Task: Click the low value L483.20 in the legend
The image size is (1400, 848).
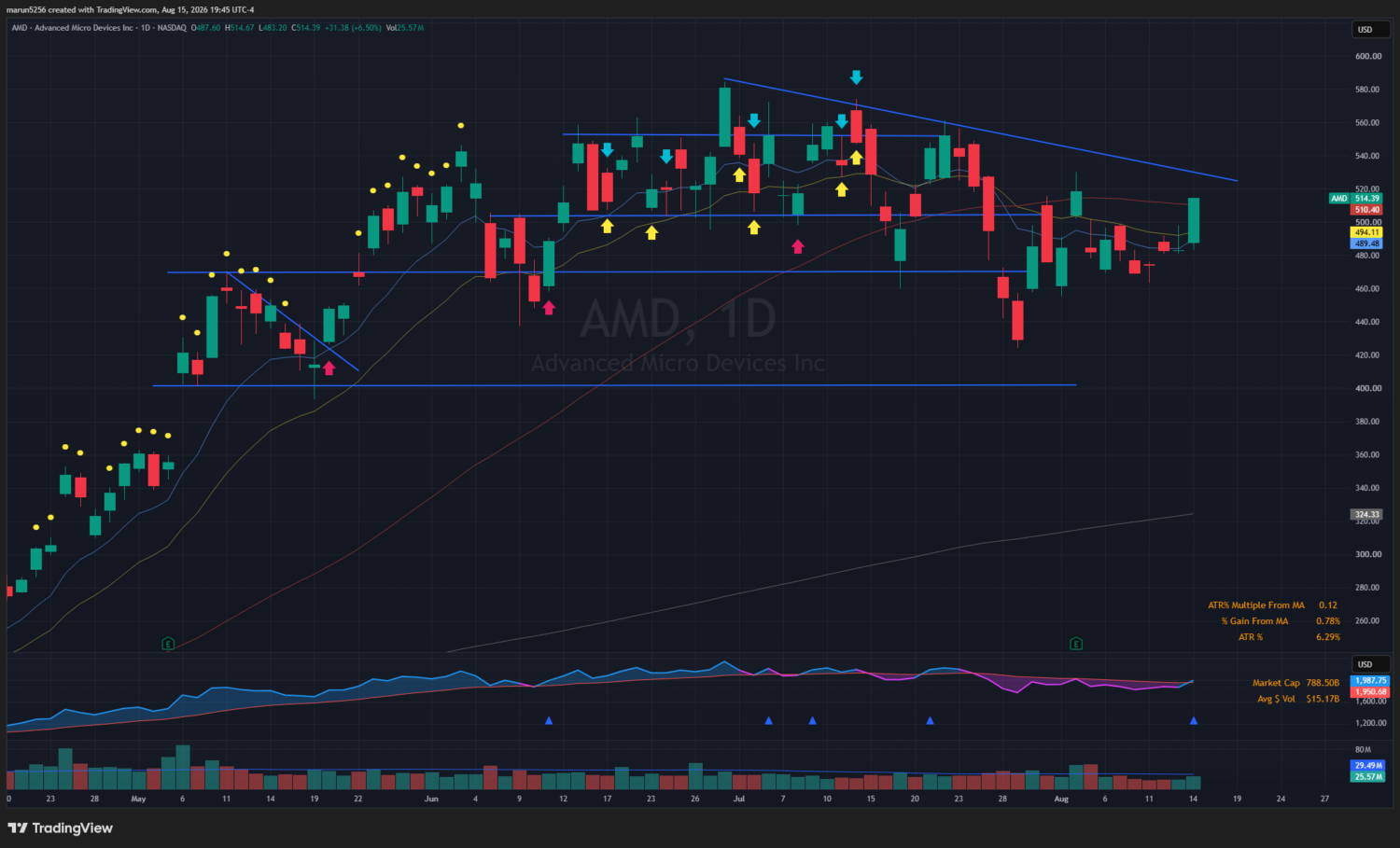Action: [273, 28]
